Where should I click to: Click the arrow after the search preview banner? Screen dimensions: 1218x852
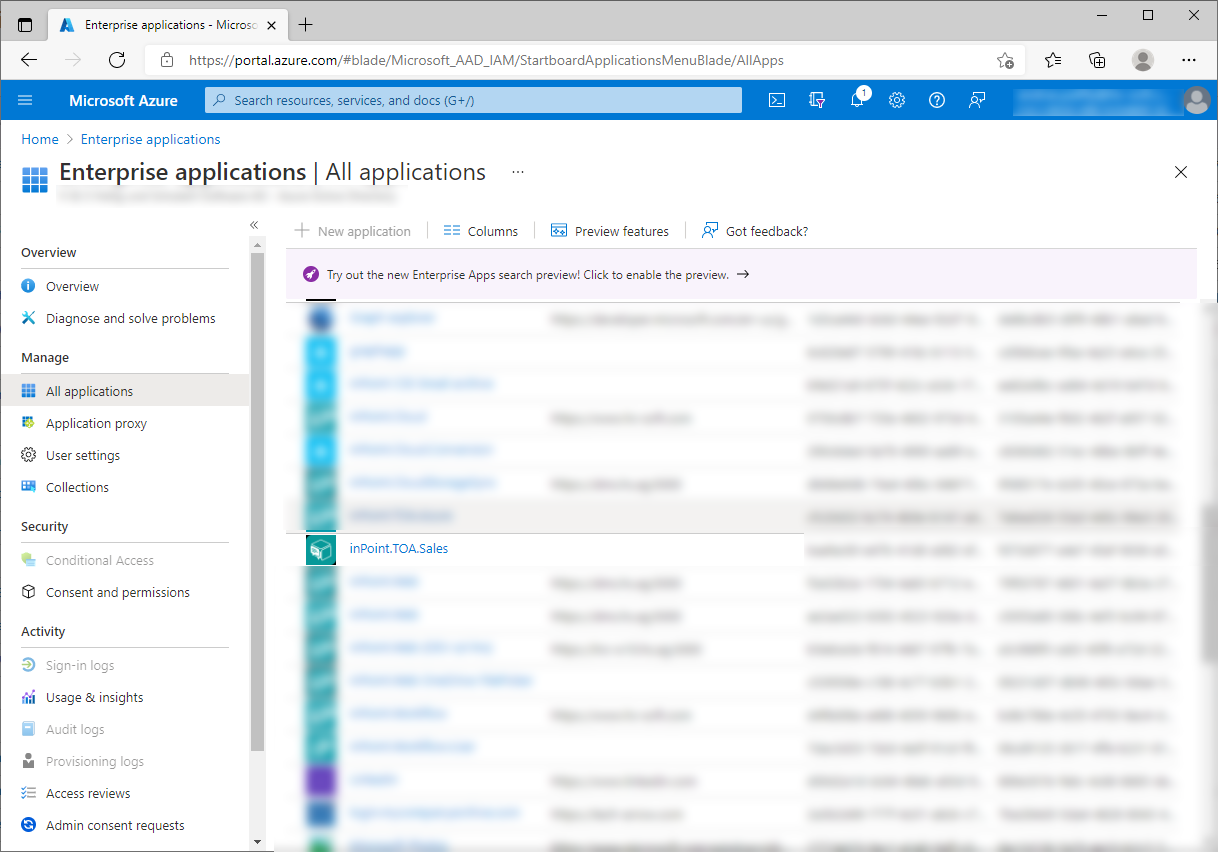pyautogui.click(x=743, y=274)
